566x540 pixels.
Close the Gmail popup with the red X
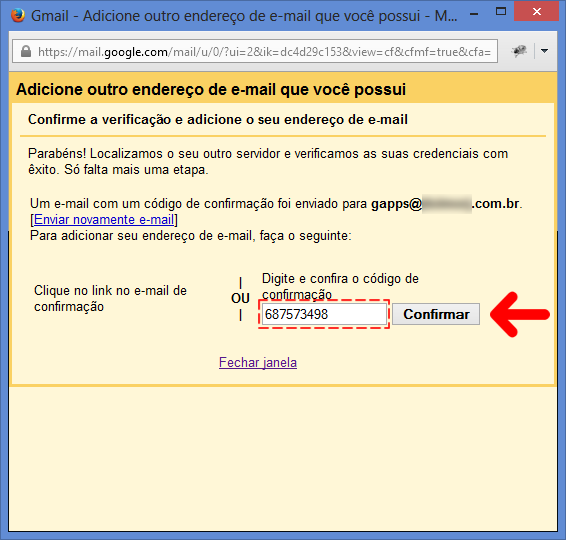click(536, 12)
